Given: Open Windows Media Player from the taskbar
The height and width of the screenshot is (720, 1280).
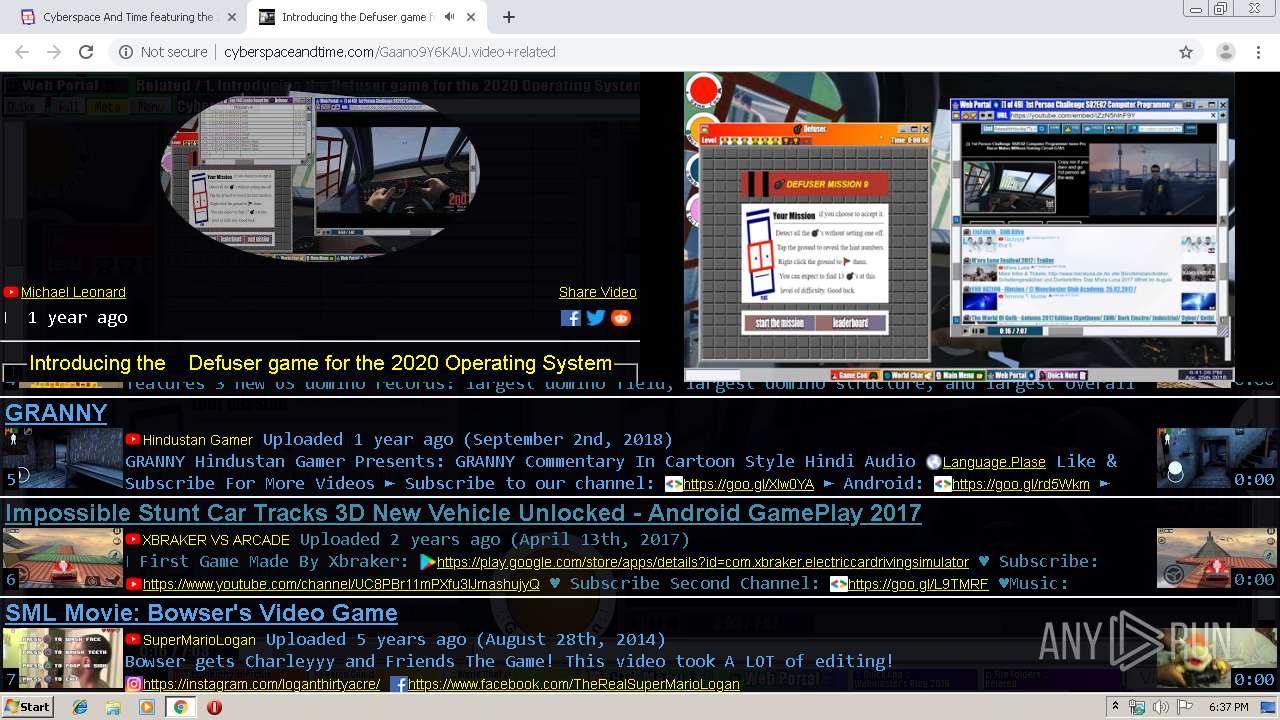Looking at the screenshot, I should (x=147, y=707).
